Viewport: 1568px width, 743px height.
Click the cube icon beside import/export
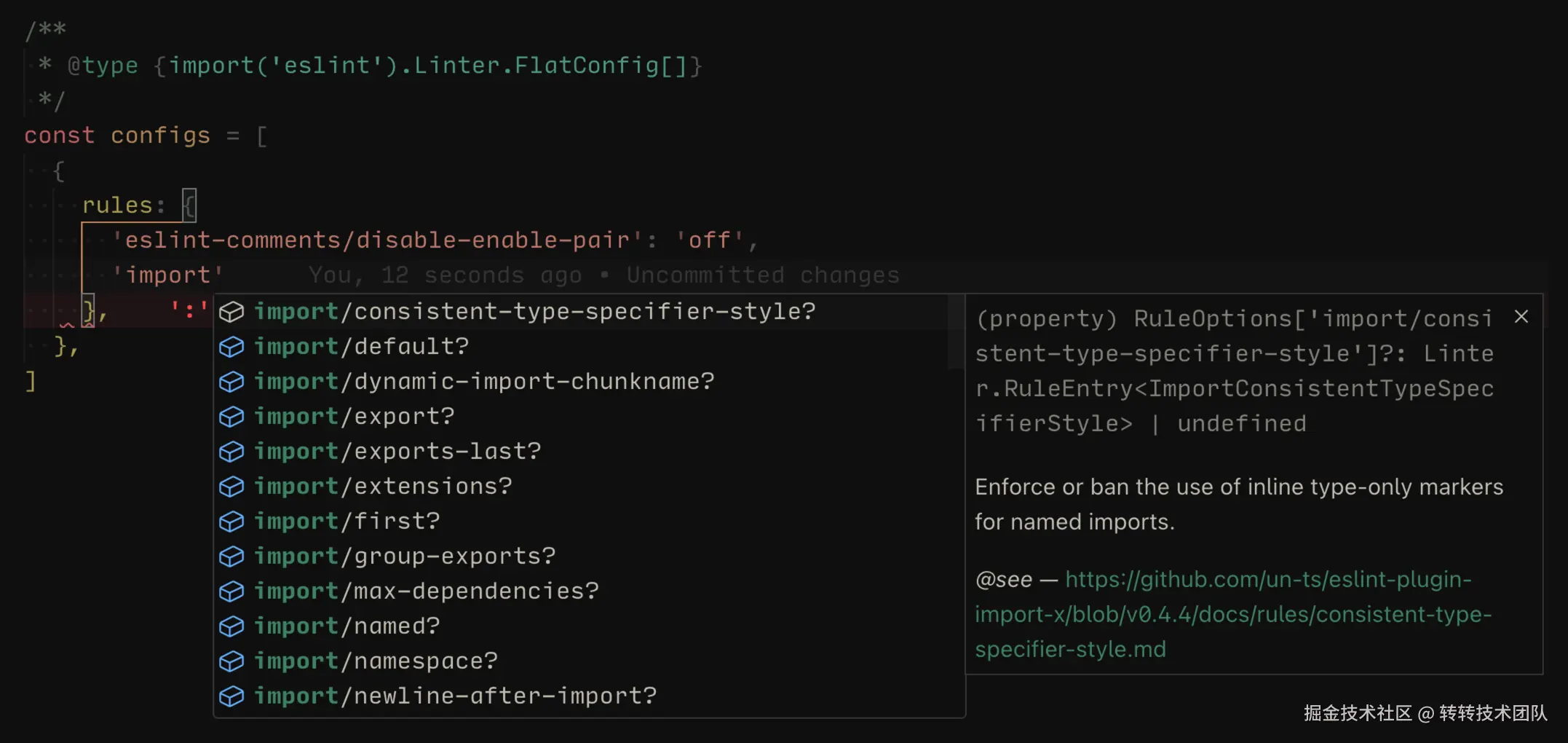231,416
